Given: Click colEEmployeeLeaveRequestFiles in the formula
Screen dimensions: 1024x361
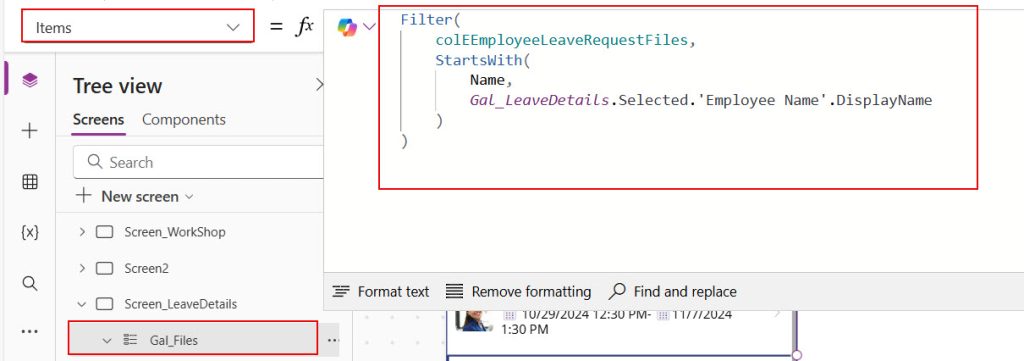Looking at the screenshot, I should [562, 40].
